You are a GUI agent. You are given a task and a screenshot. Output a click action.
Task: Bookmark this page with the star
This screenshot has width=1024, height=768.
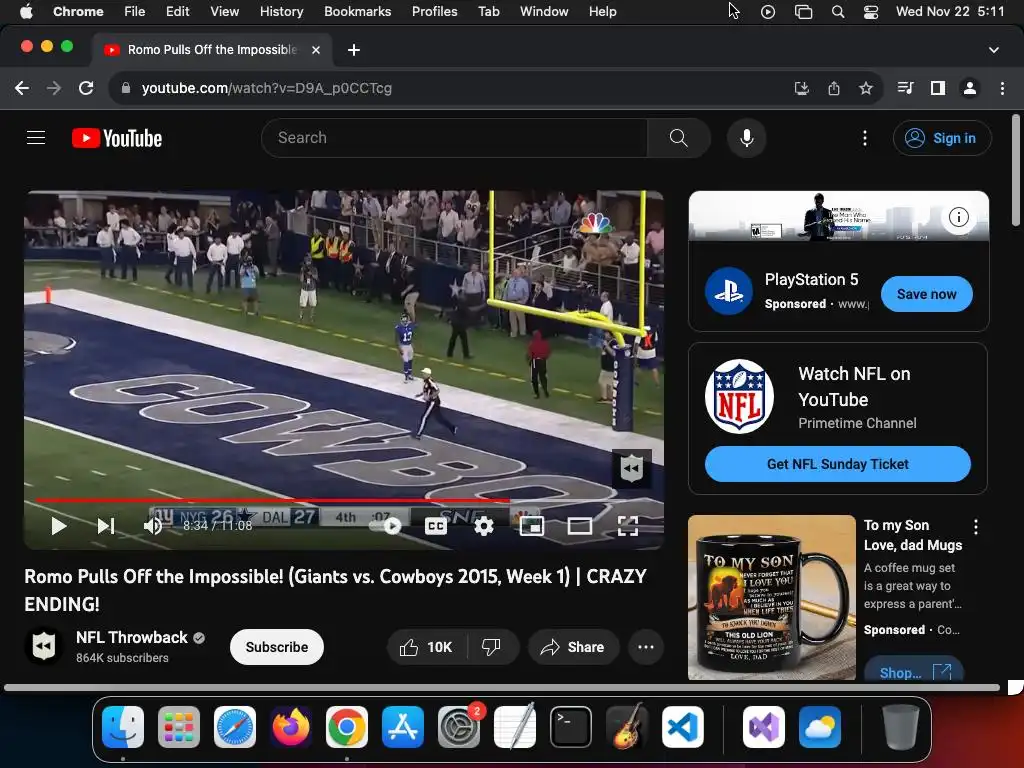(x=866, y=88)
